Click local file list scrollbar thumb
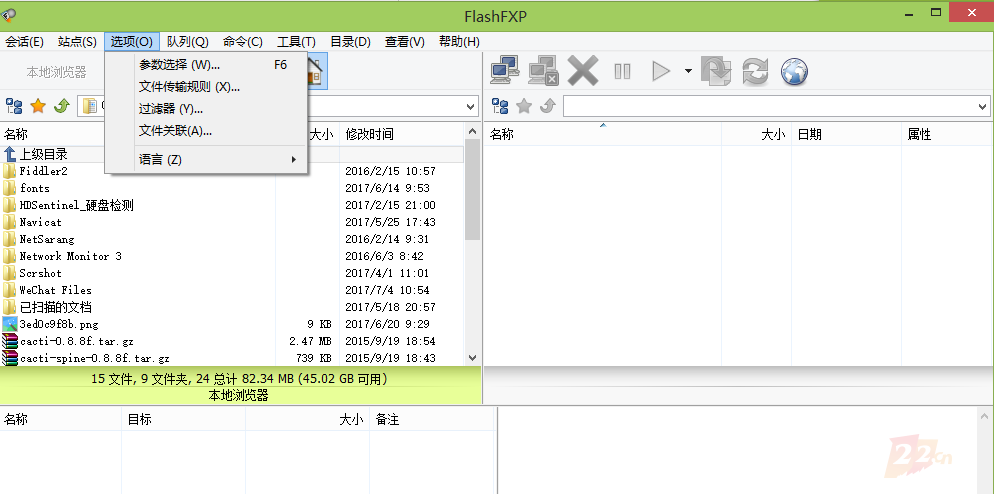Viewport: 994px width, 494px height. [x=472, y=190]
